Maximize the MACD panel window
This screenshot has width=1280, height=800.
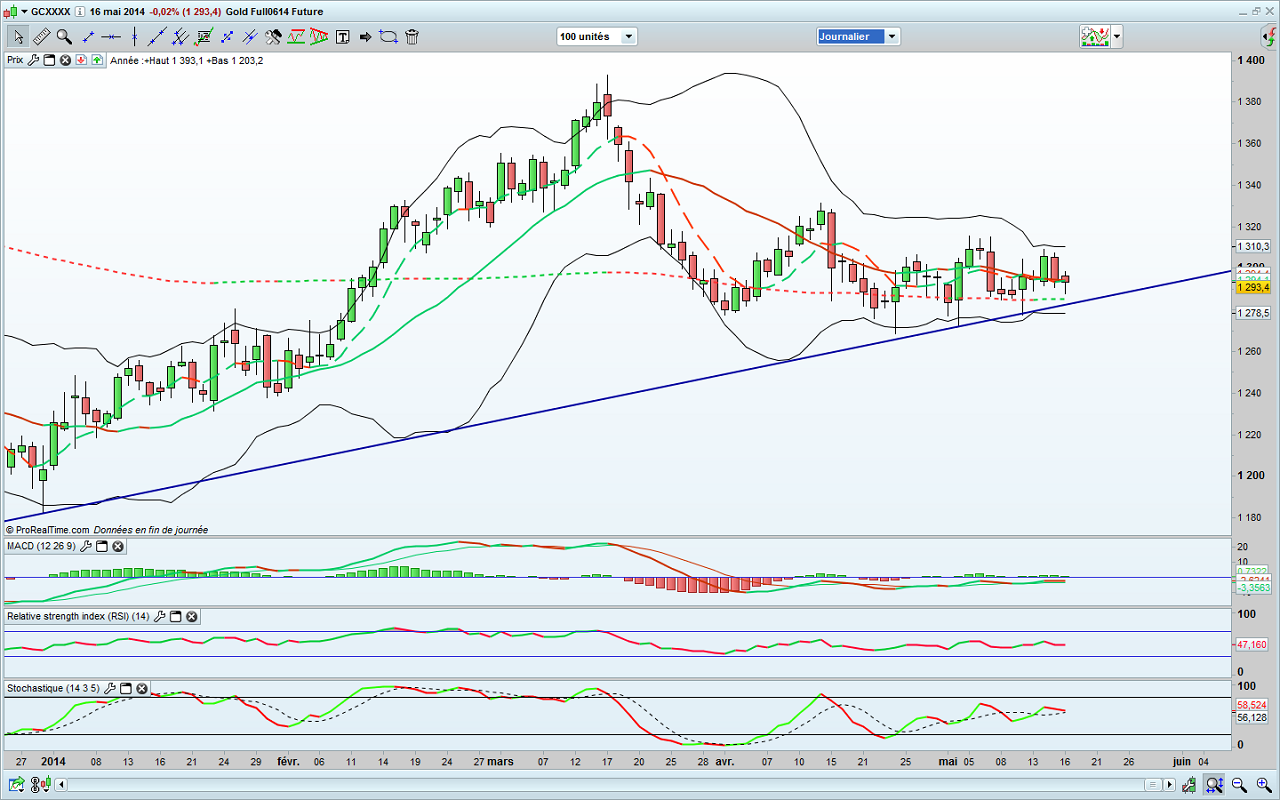tap(102, 546)
